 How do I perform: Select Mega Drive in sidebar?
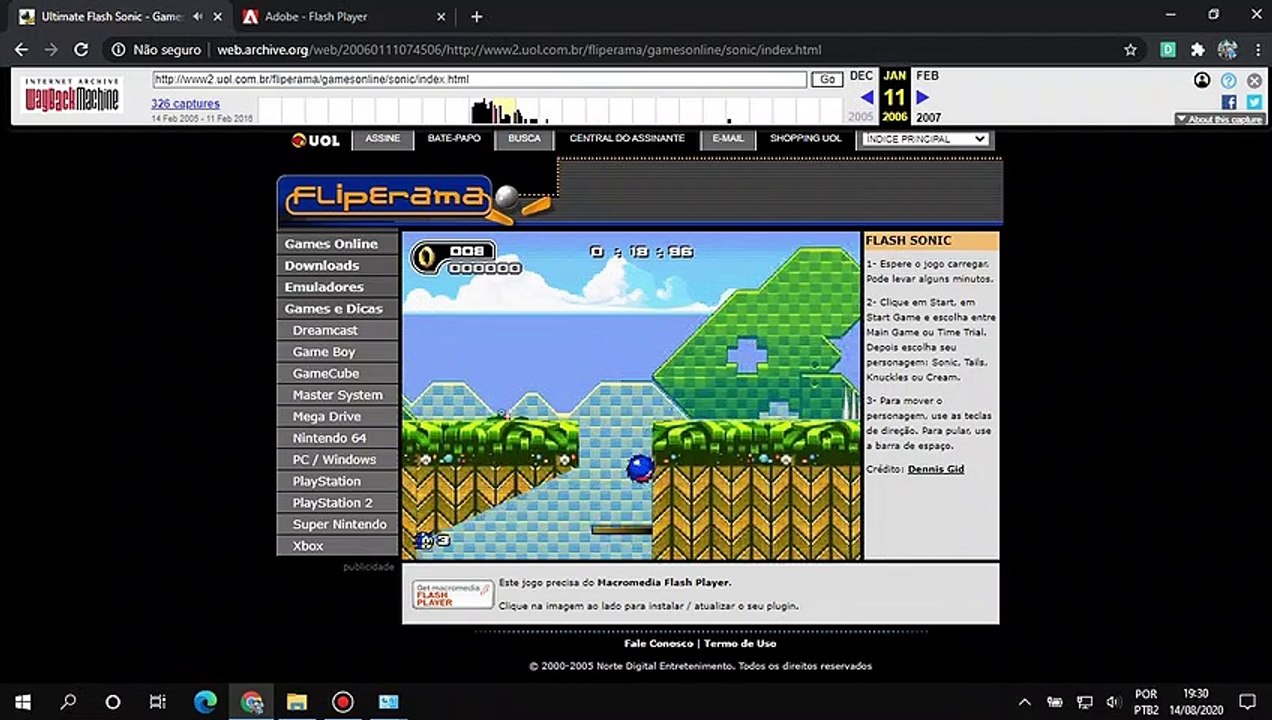(337, 416)
